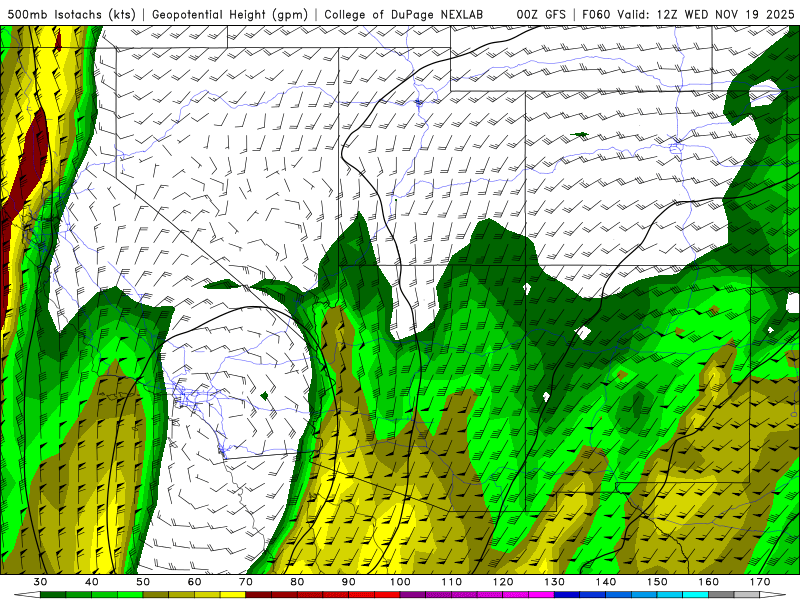Click the color bar label "30"
This screenshot has height=600, width=800.
tap(40, 582)
